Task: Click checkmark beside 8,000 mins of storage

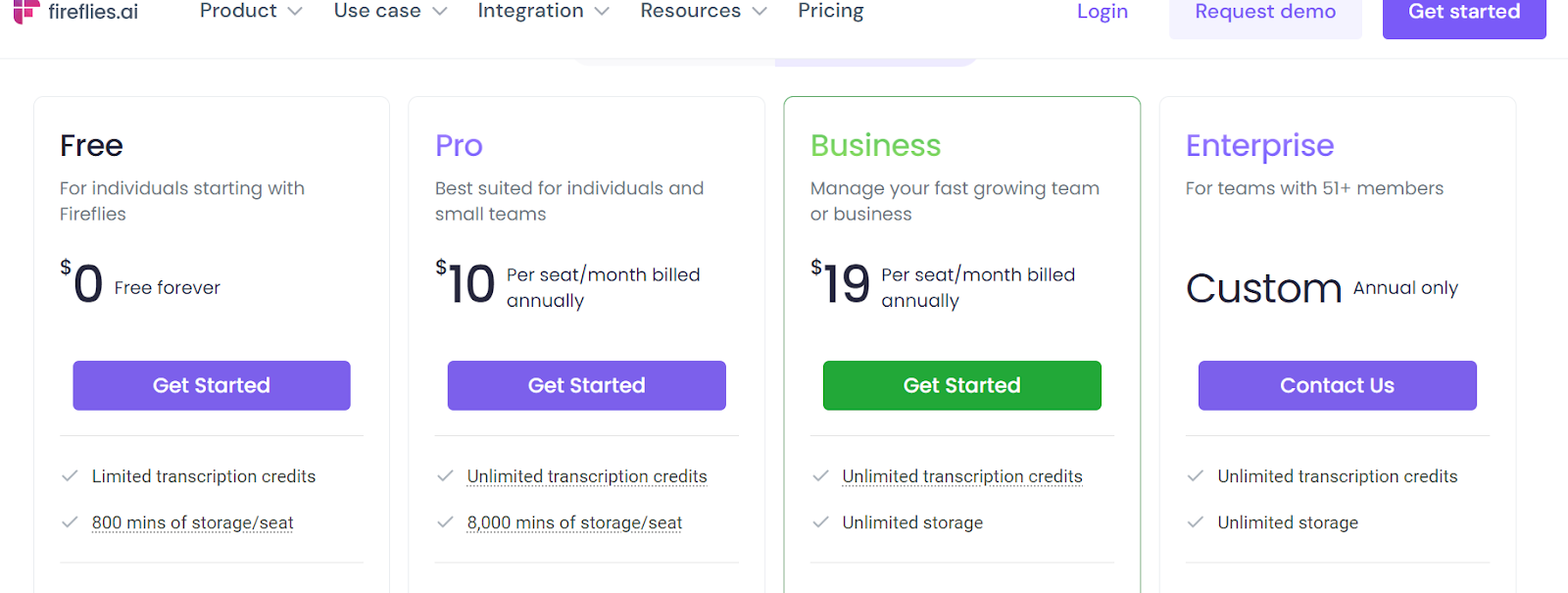Action: click(x=445, y=522)
